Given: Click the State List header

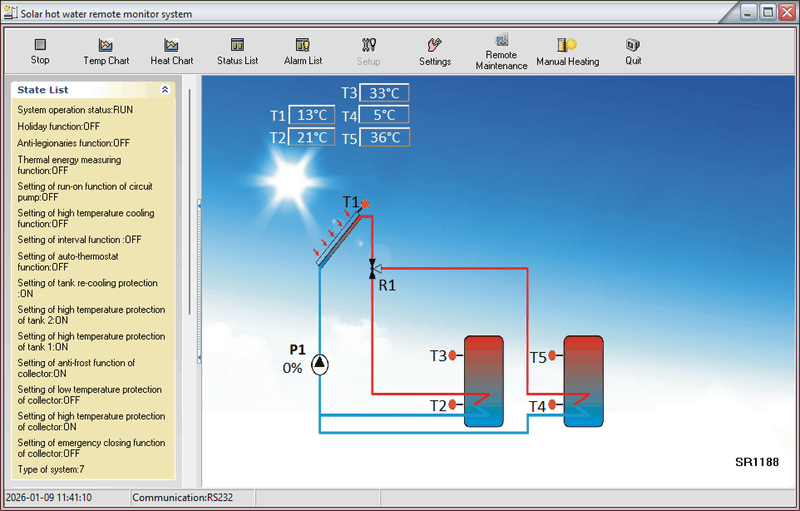Looking at the screenshot, I should point(93,90).
